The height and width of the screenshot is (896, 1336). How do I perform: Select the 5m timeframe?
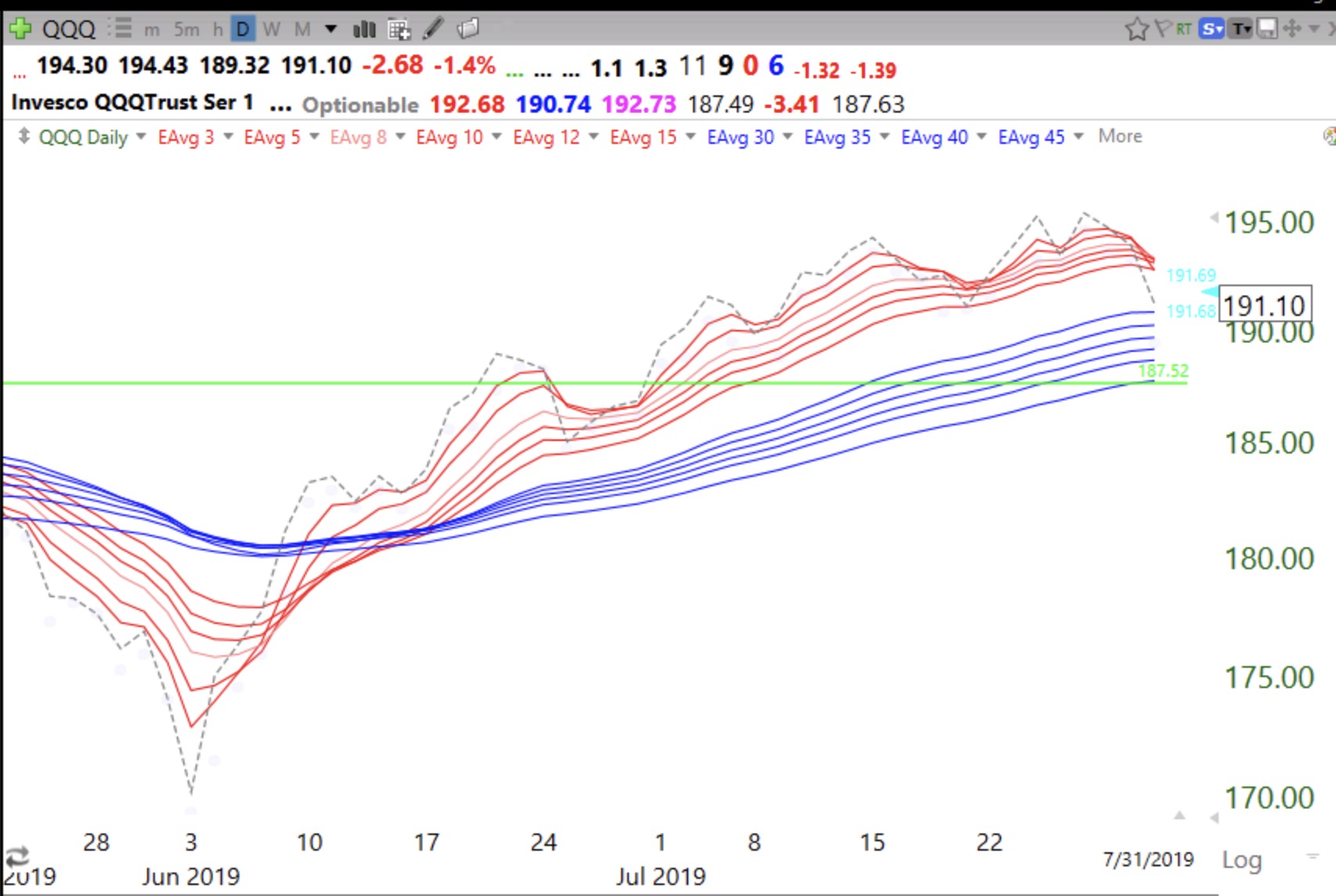pos(186,30)
